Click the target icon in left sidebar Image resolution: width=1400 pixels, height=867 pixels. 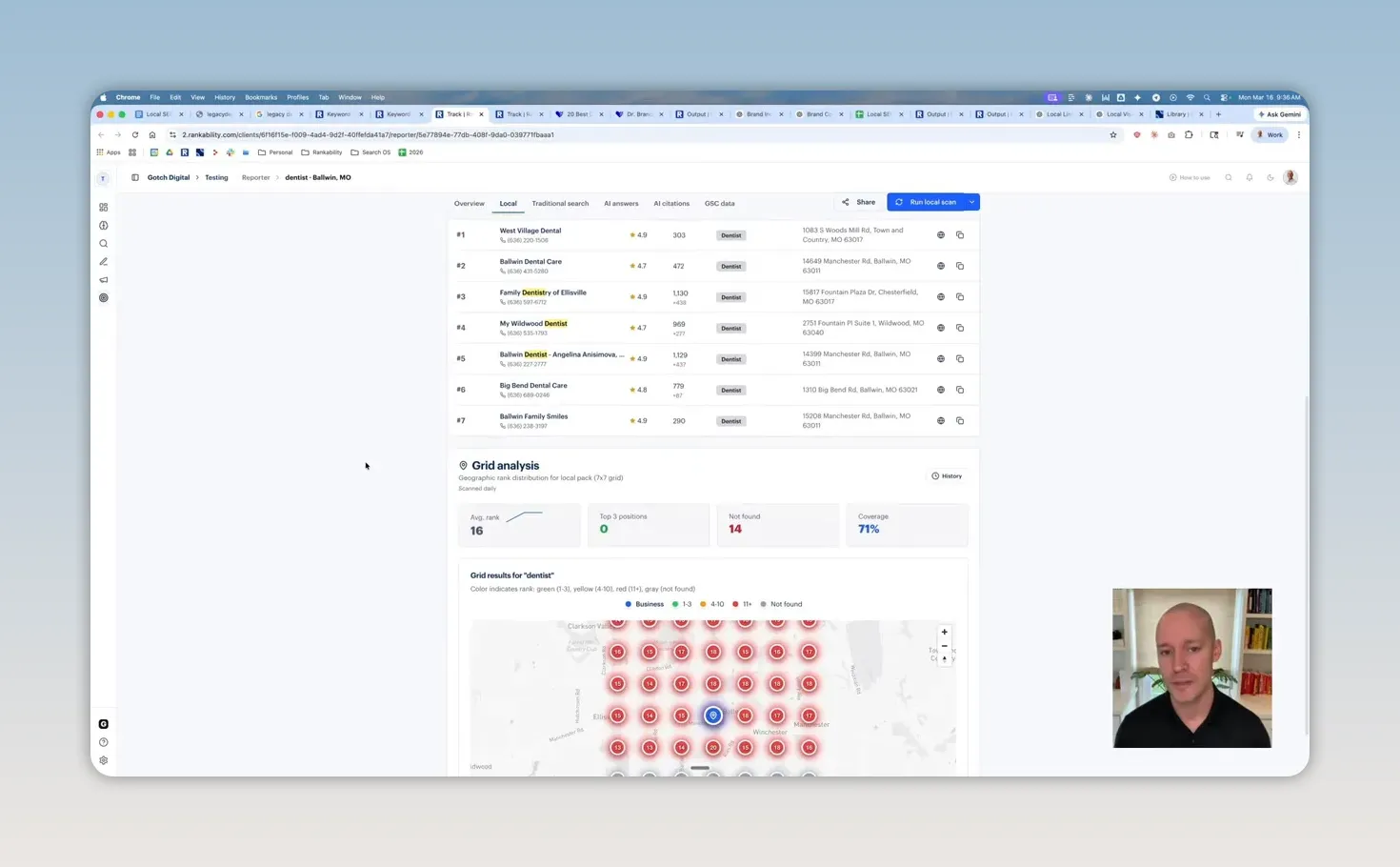104,298
